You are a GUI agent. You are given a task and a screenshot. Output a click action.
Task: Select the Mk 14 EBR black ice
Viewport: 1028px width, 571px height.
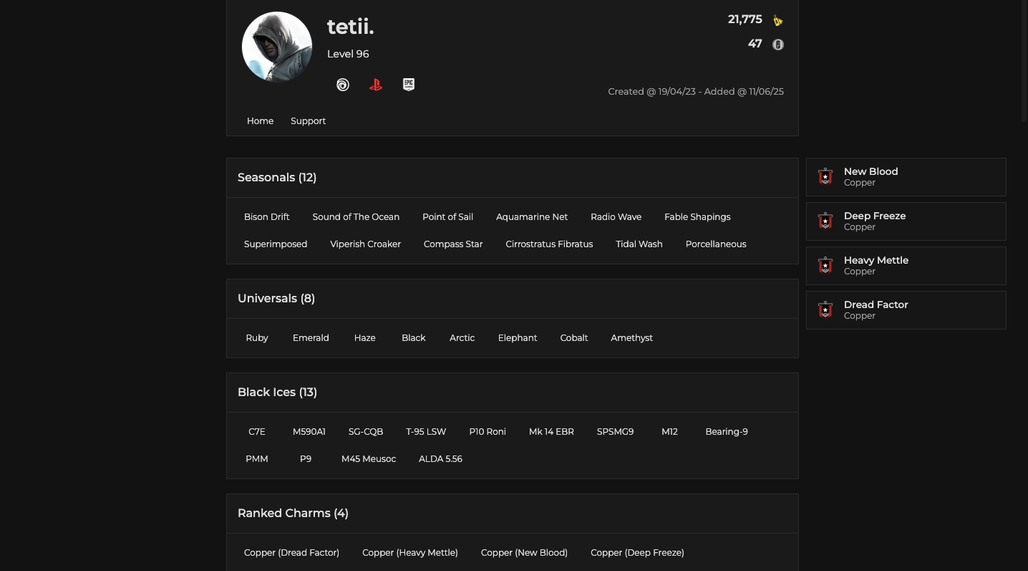tap(551, 431)
